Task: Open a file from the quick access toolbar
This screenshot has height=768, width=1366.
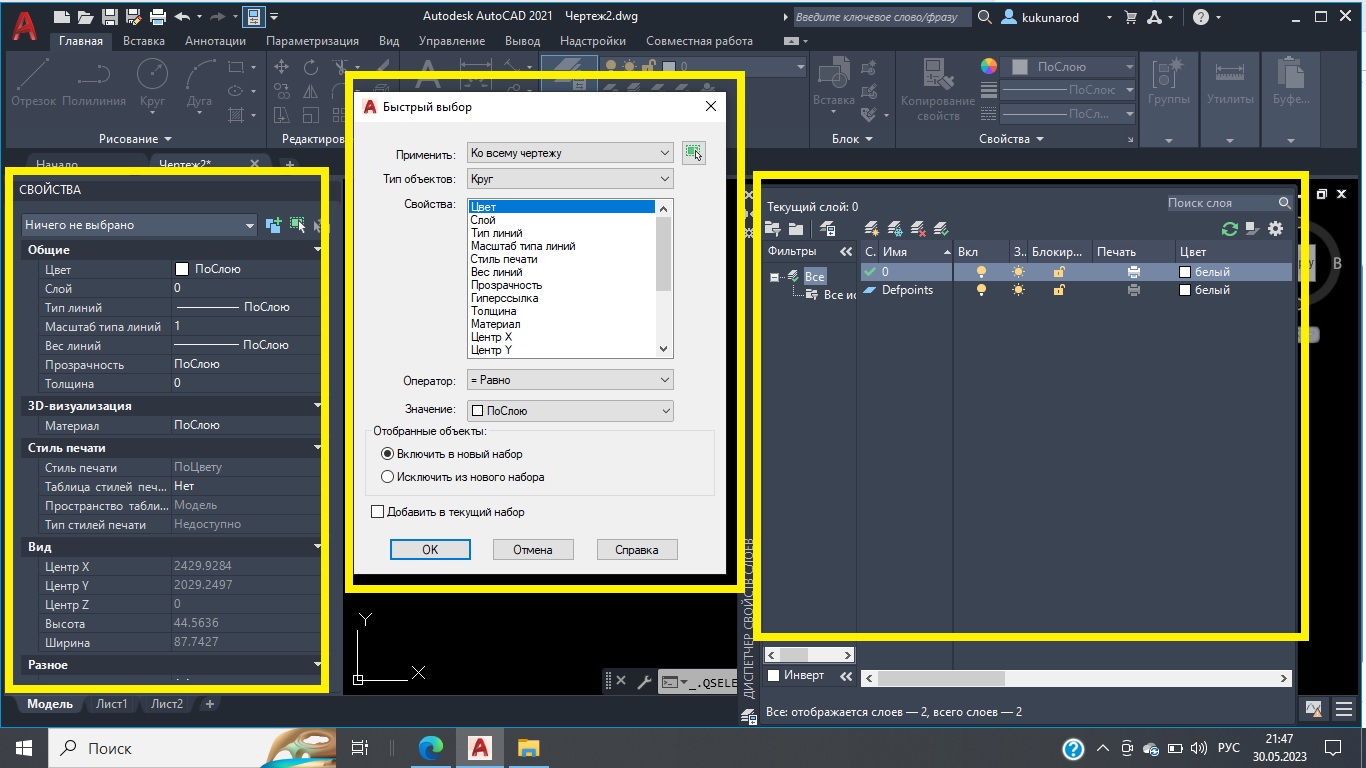Action: 85,17
